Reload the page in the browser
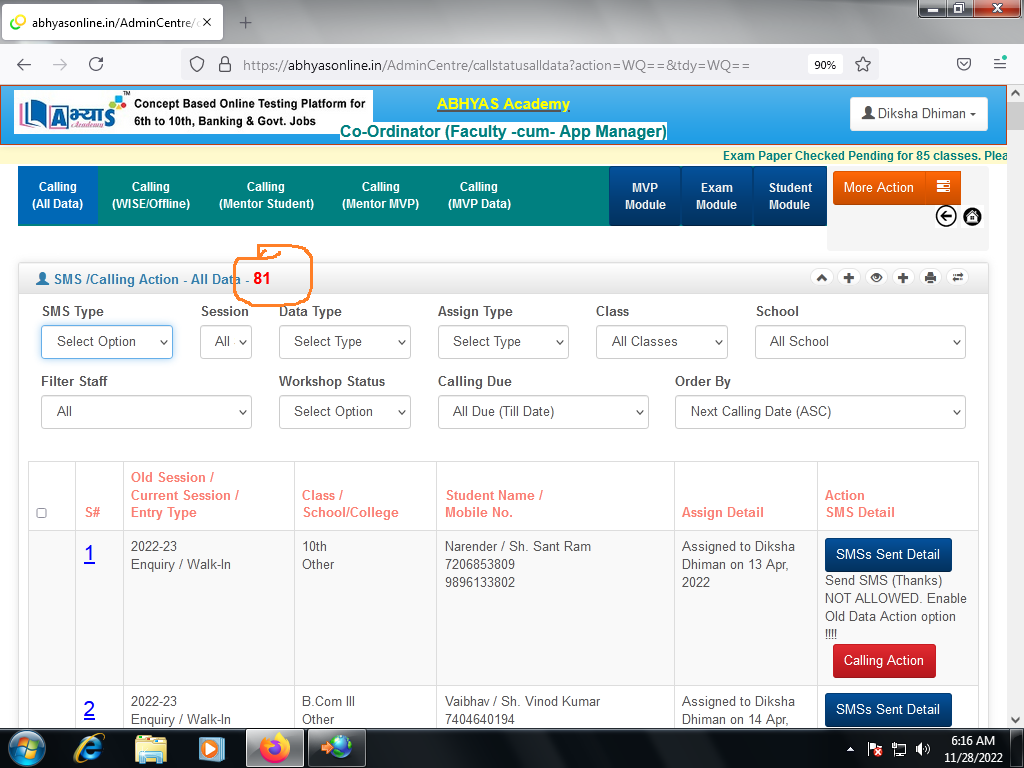Screen dimensions: 1024x768 point(96,64)
